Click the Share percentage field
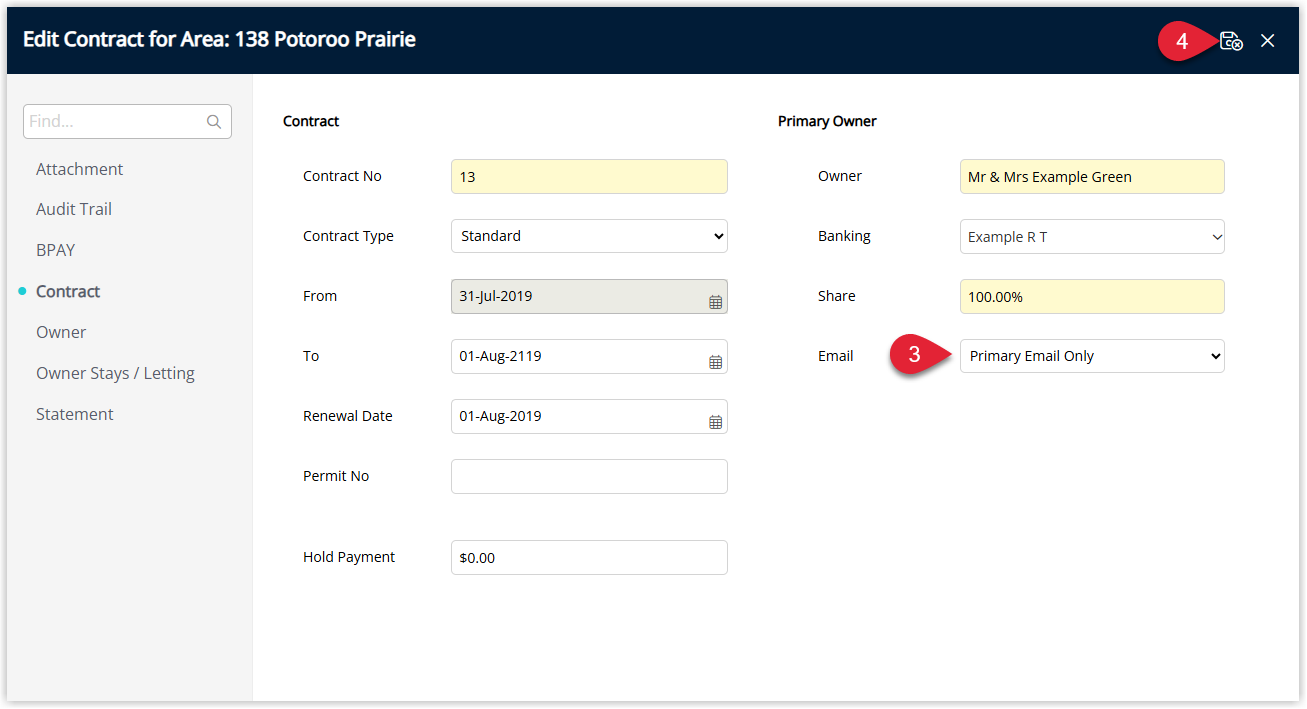This screenshot has height=709, width=1307. 1092,296
